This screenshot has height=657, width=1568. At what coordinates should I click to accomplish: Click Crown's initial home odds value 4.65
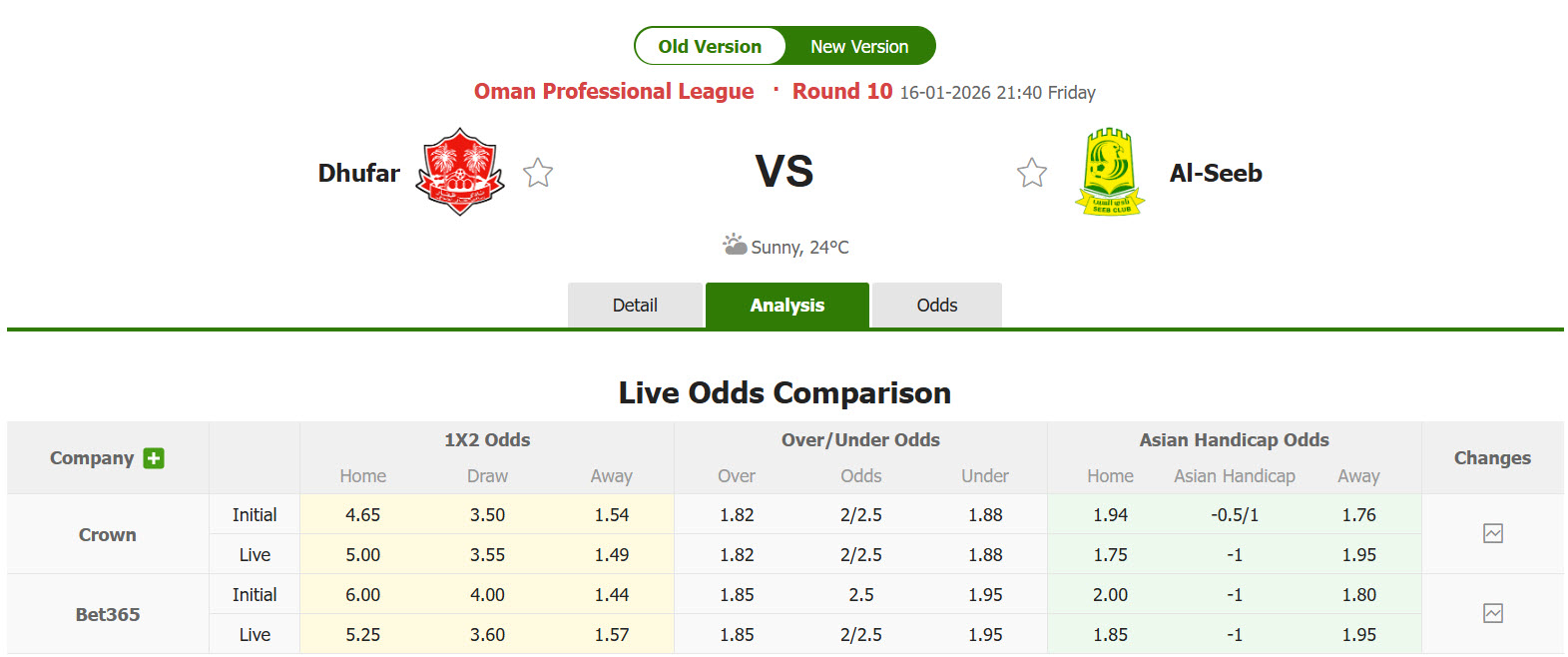362,514
